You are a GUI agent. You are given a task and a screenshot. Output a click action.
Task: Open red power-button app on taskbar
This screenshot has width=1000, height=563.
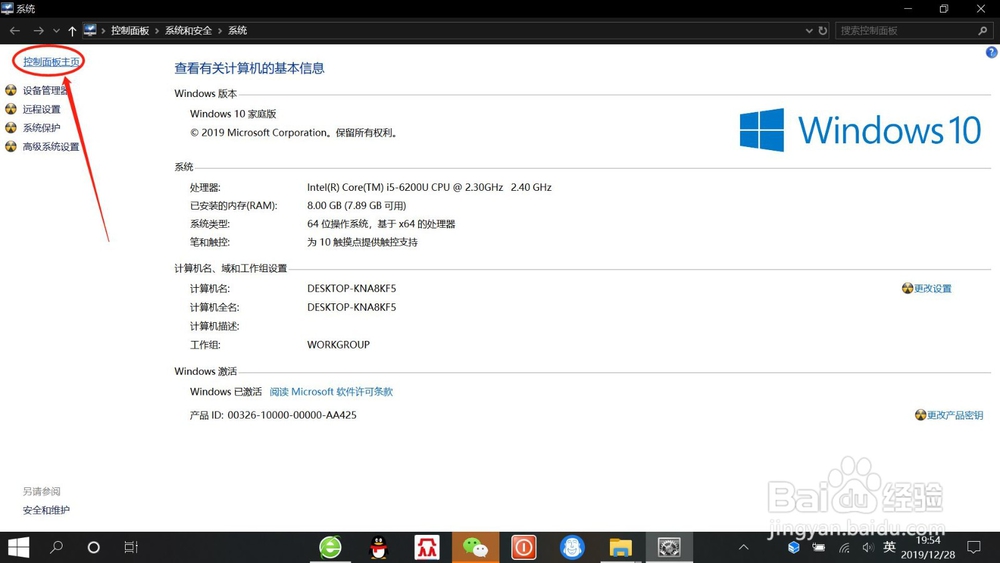coord(524,547)
